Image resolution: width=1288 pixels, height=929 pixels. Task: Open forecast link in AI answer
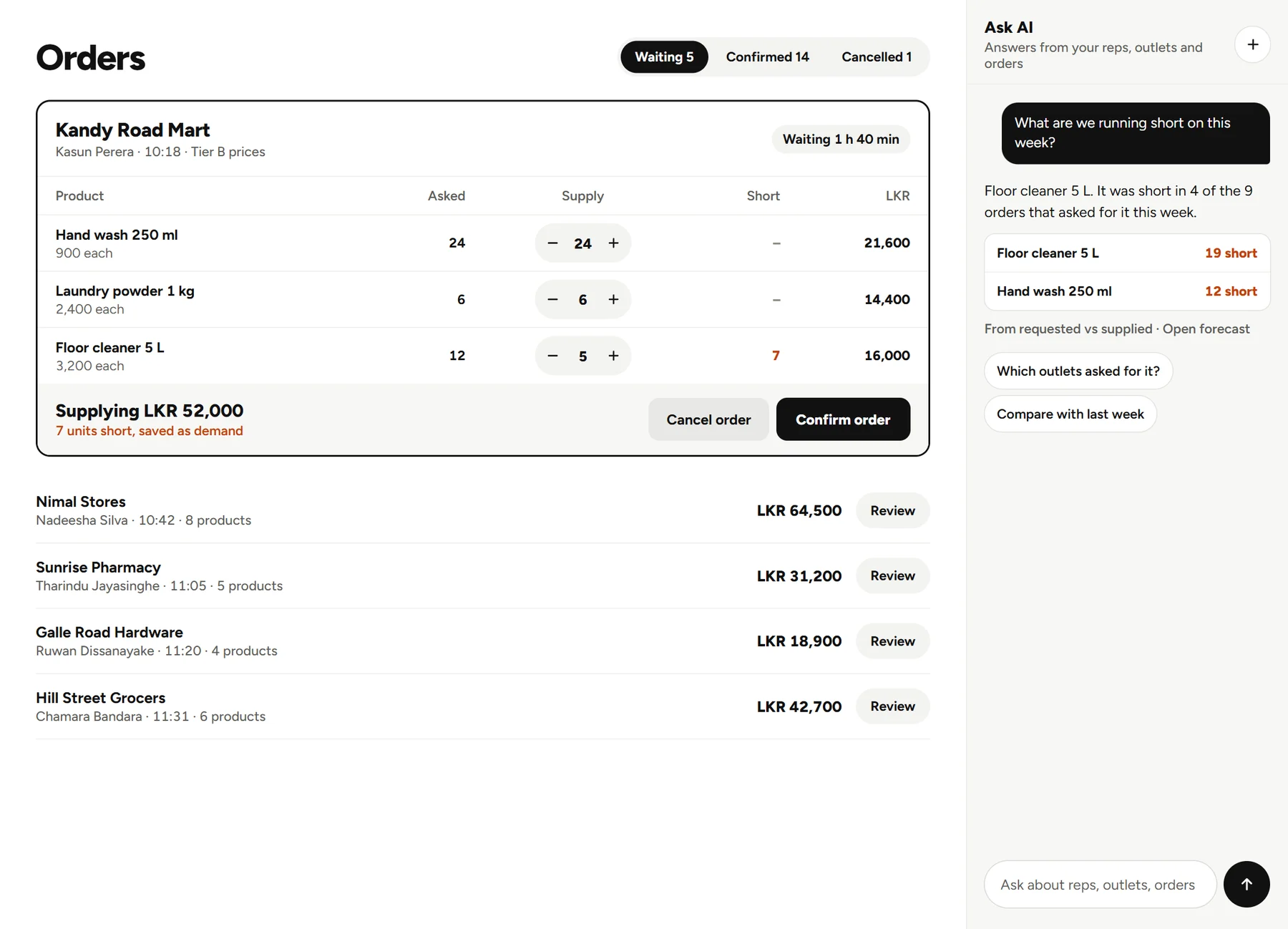1206,329
